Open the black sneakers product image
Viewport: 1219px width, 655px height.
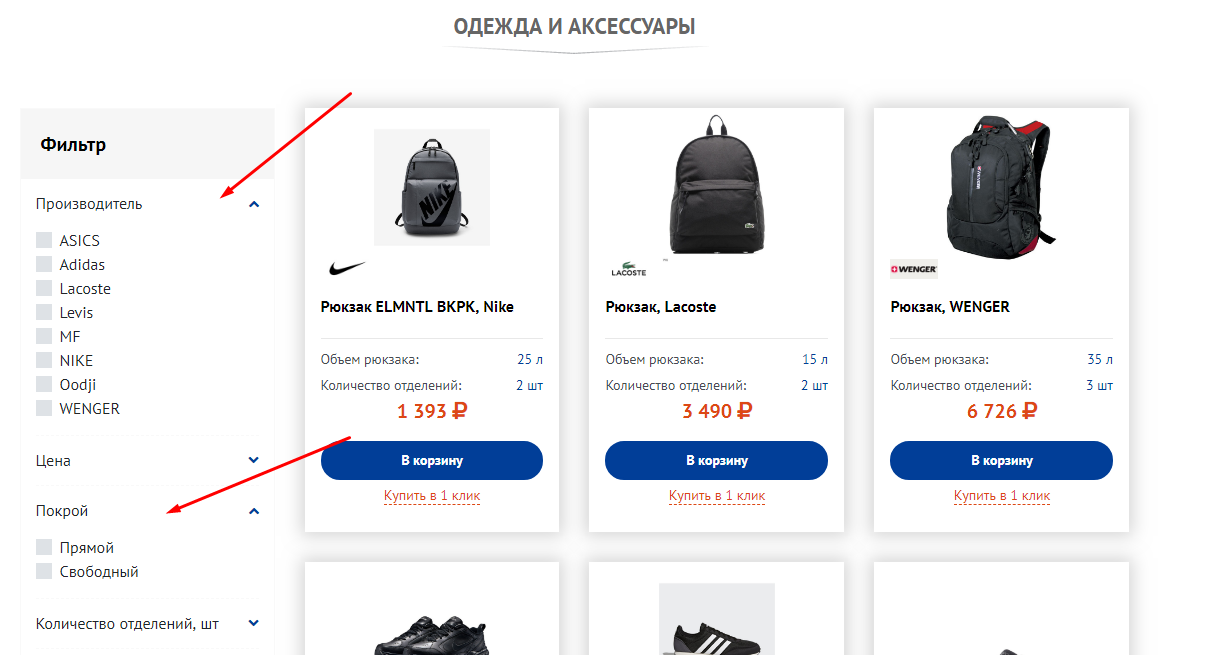(432, 633)
